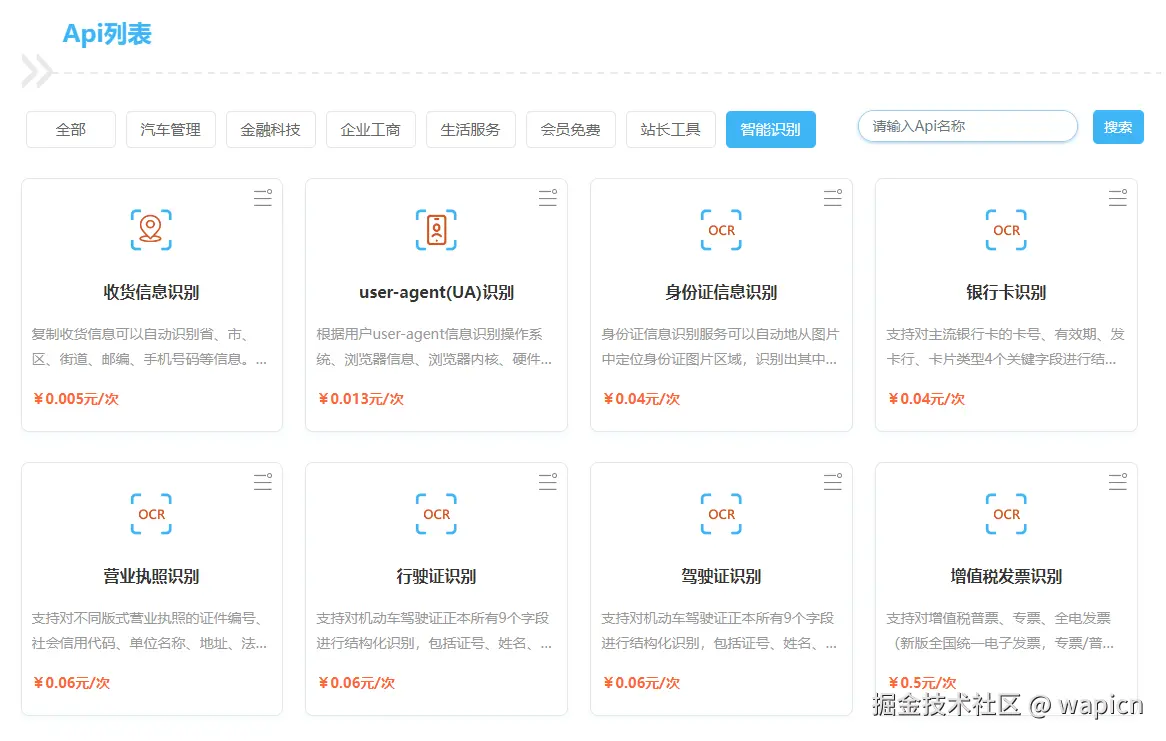
Task: Click the 行驶证识别 card description text
Action: 434,631
